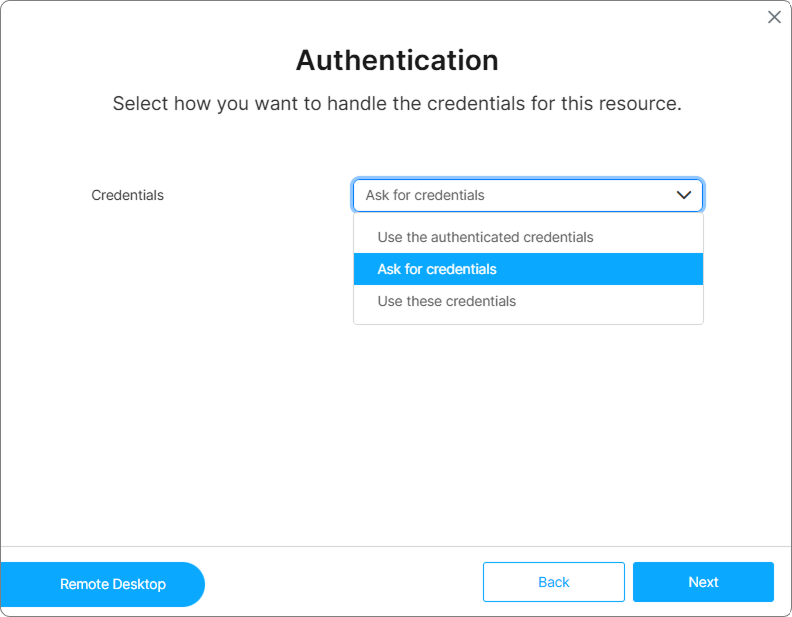Return with the Back button
This screenshot has width=792, height=617.
(554, 582)
